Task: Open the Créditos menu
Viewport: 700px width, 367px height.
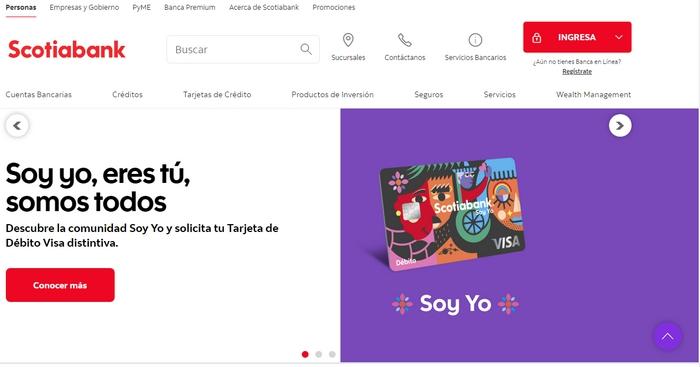Action: coord(128,95)
